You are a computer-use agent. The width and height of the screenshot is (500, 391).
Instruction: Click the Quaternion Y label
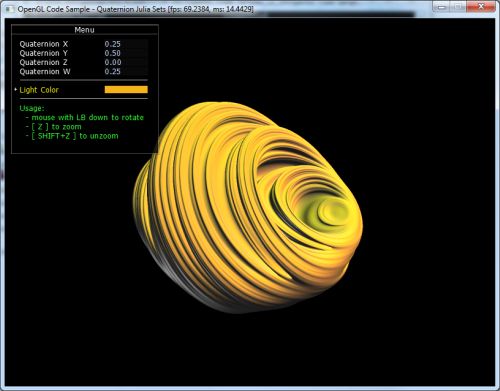point(44,53)
